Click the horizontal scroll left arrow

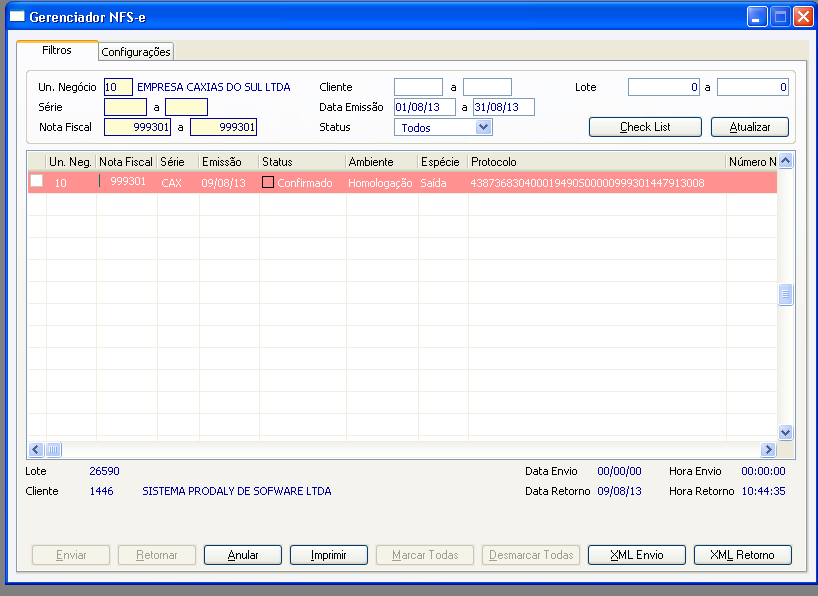(x=35, y=449)
